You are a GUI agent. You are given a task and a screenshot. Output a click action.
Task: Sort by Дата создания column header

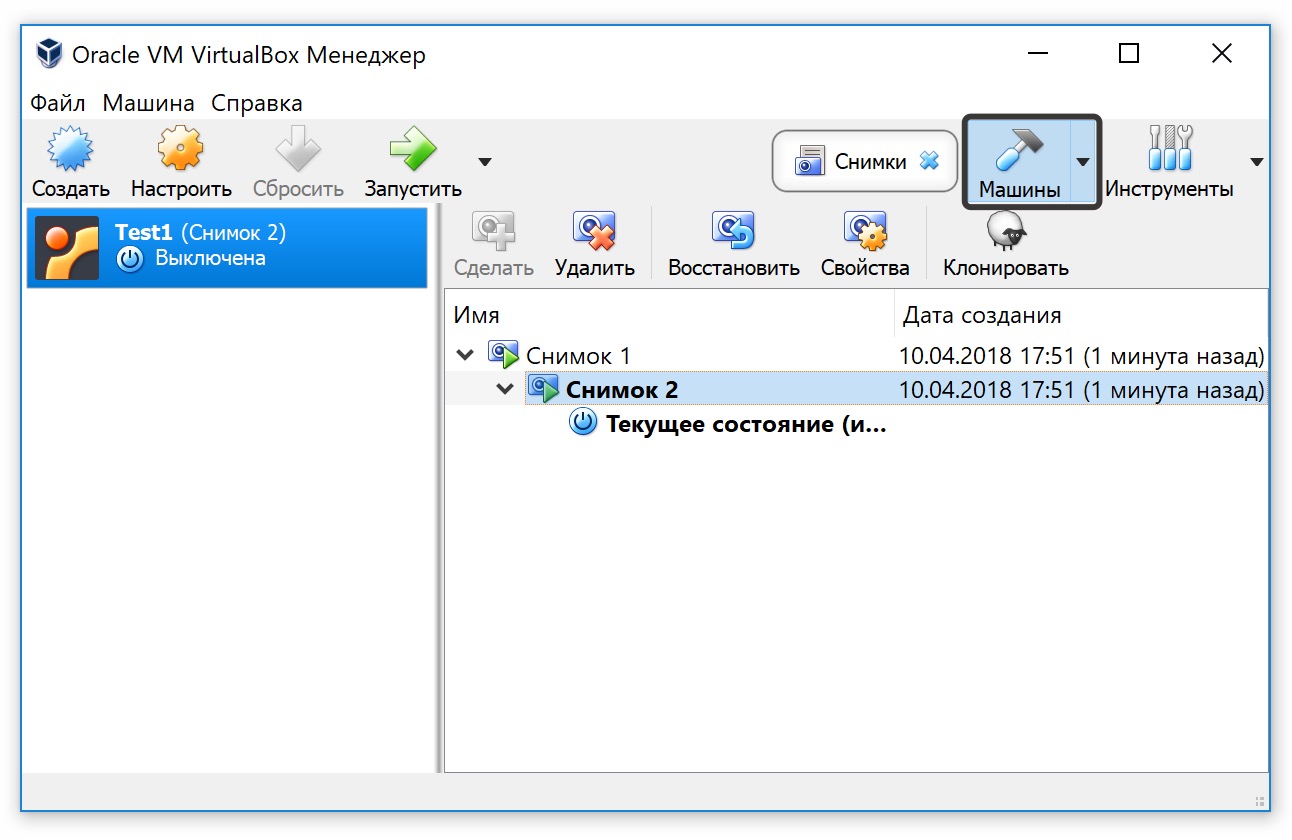1081,315
